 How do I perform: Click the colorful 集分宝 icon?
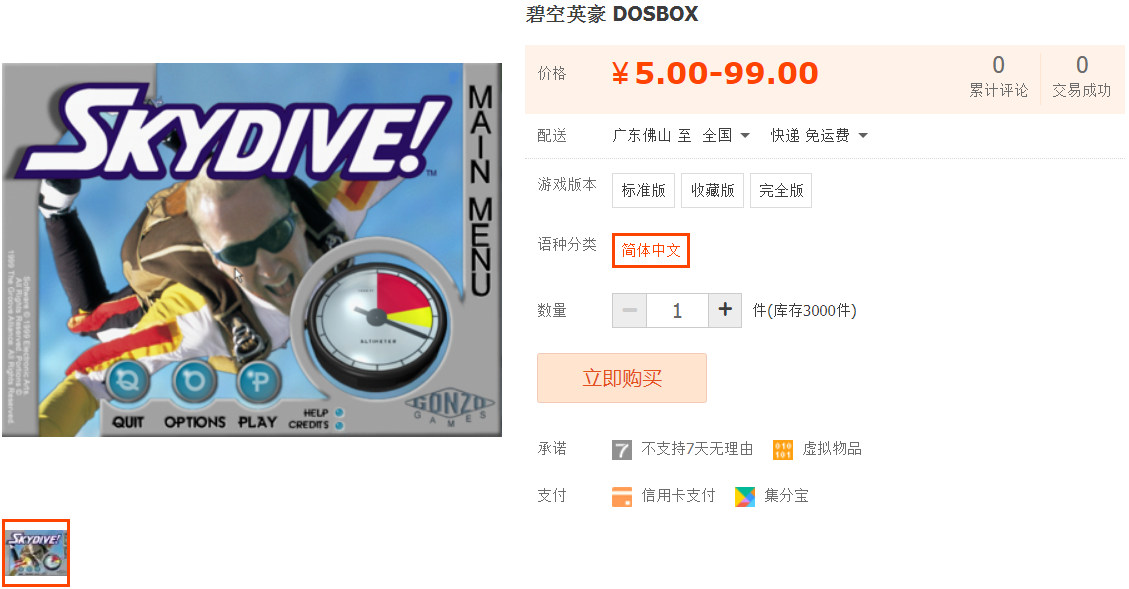point(745,496)
